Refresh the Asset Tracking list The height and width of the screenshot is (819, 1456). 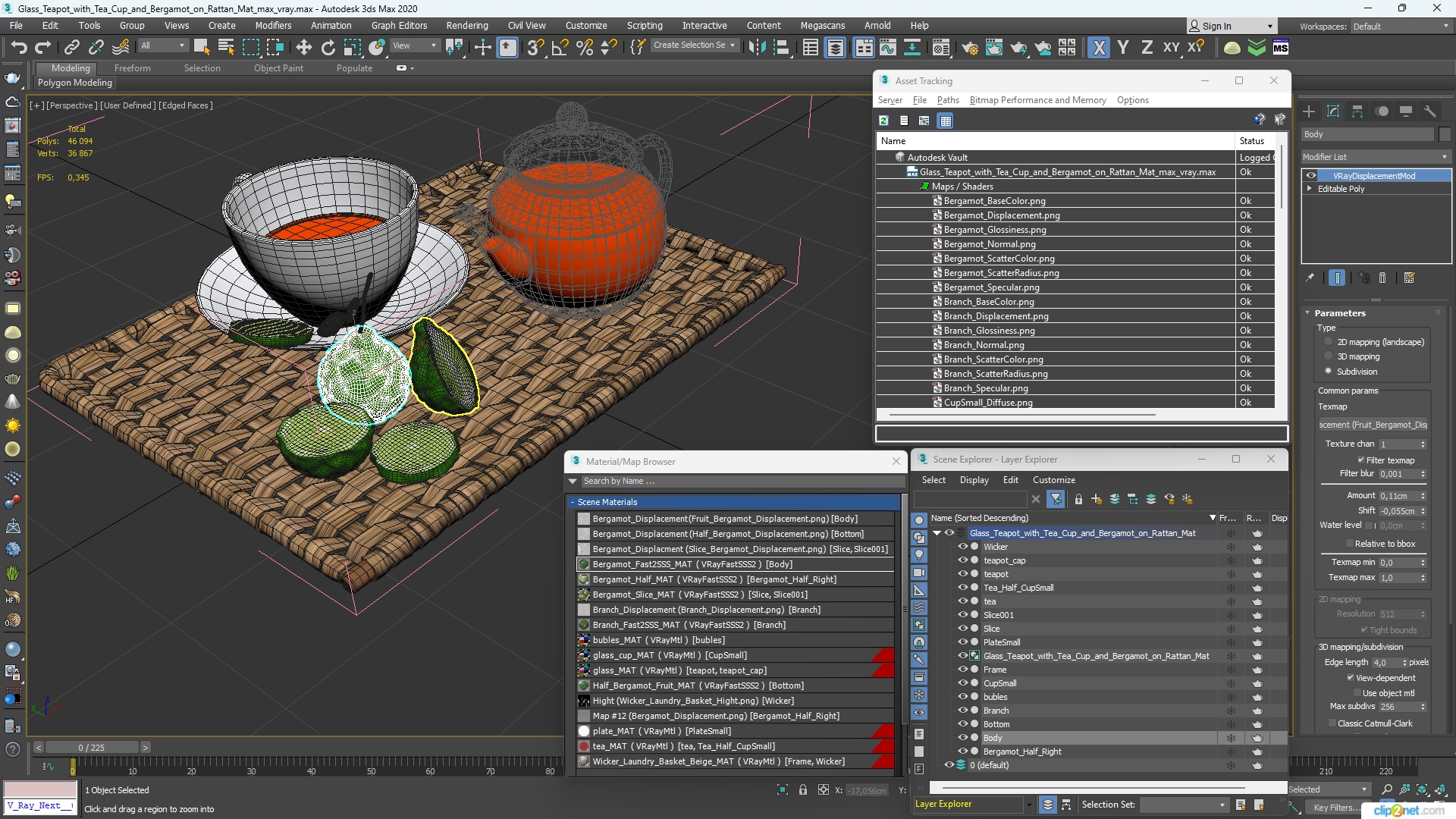point(883,121)
